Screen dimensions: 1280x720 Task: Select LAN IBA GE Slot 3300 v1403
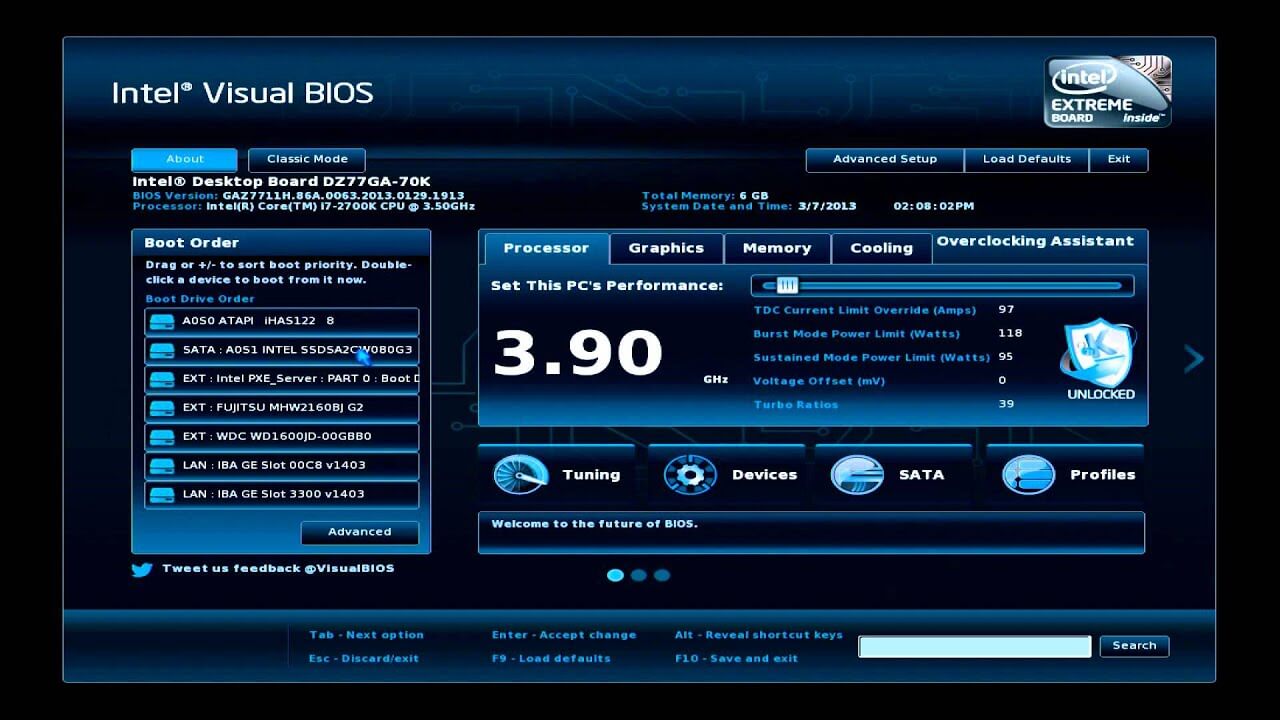click(282, 494)
